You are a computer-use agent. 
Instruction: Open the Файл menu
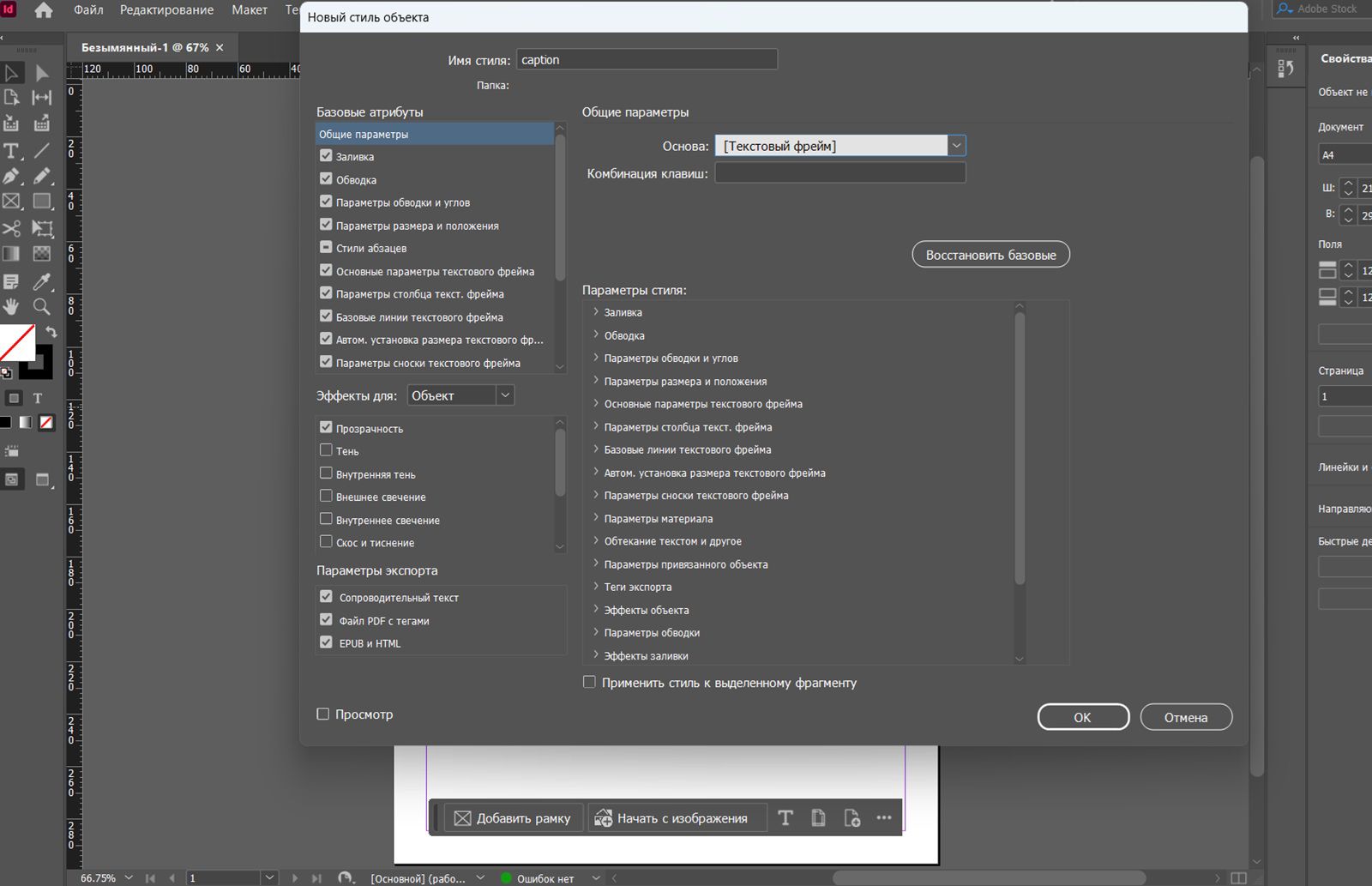pos(88,10)
